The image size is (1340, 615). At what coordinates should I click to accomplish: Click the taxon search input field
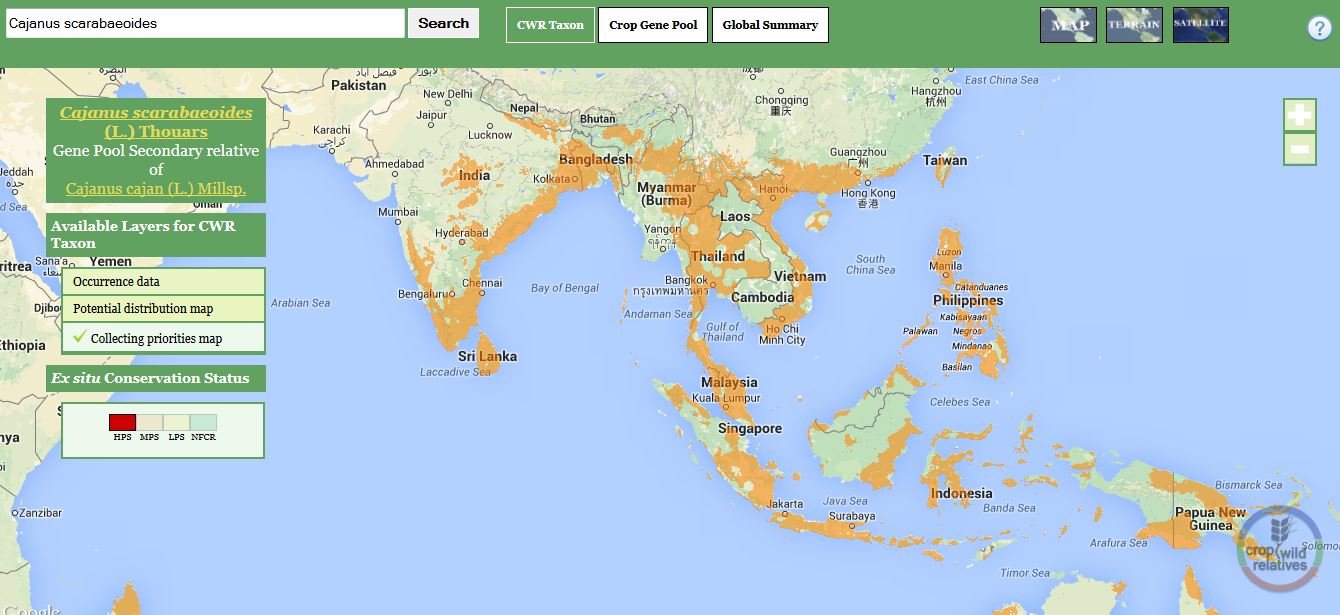click(x=205, y=23)
